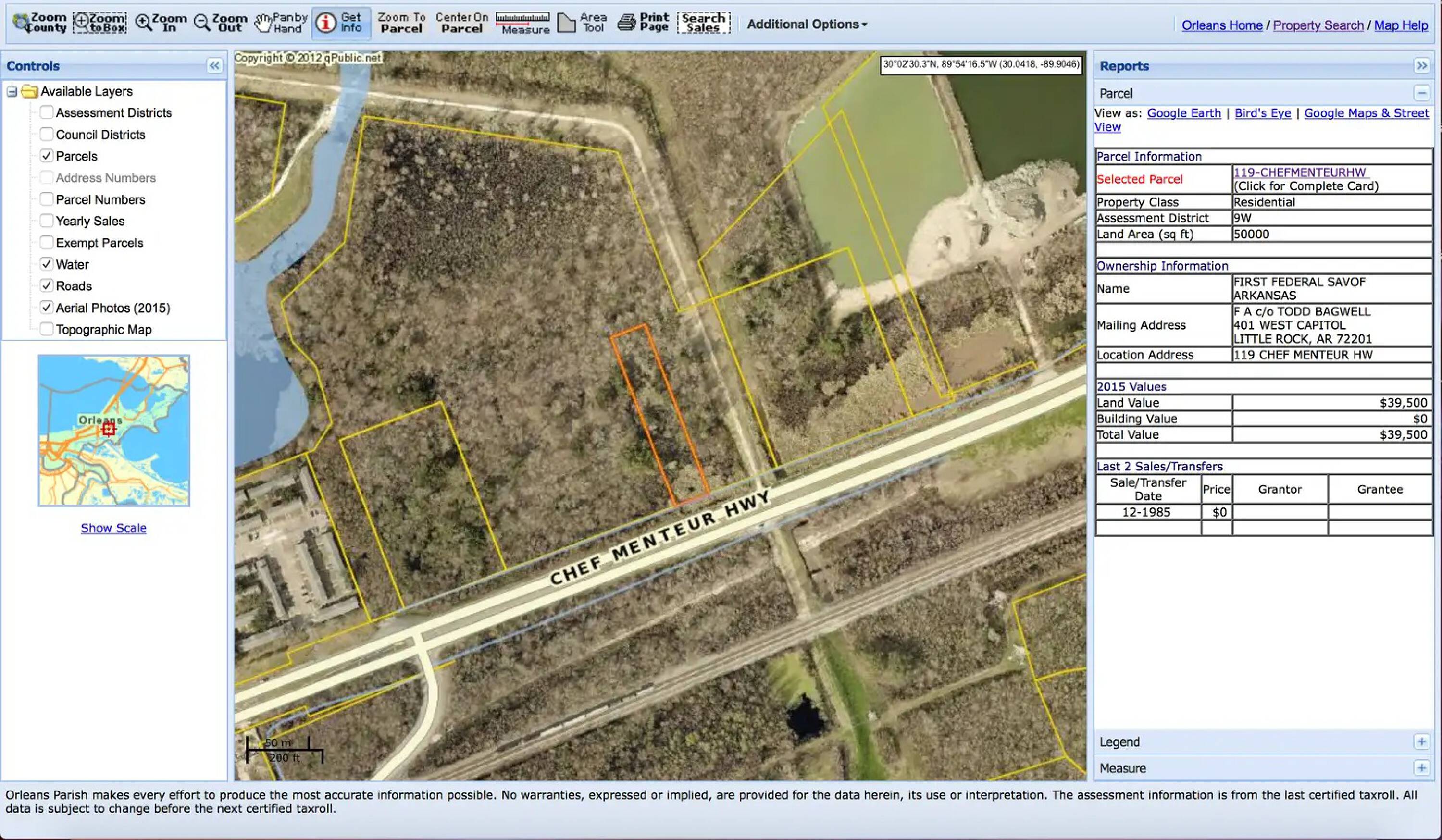Turn on the Topographic Map layer

[x=47, y=329]
